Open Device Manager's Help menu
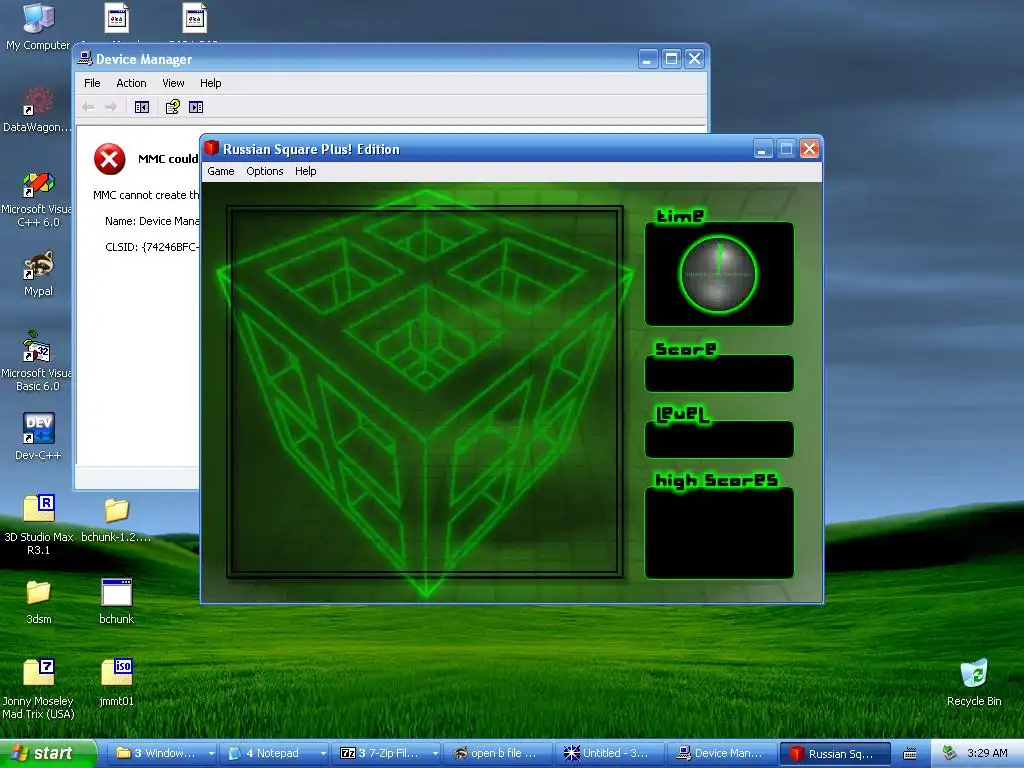The height and width of the screenshot is (768, 1024). pyautogui.click(x=210, y=83)
